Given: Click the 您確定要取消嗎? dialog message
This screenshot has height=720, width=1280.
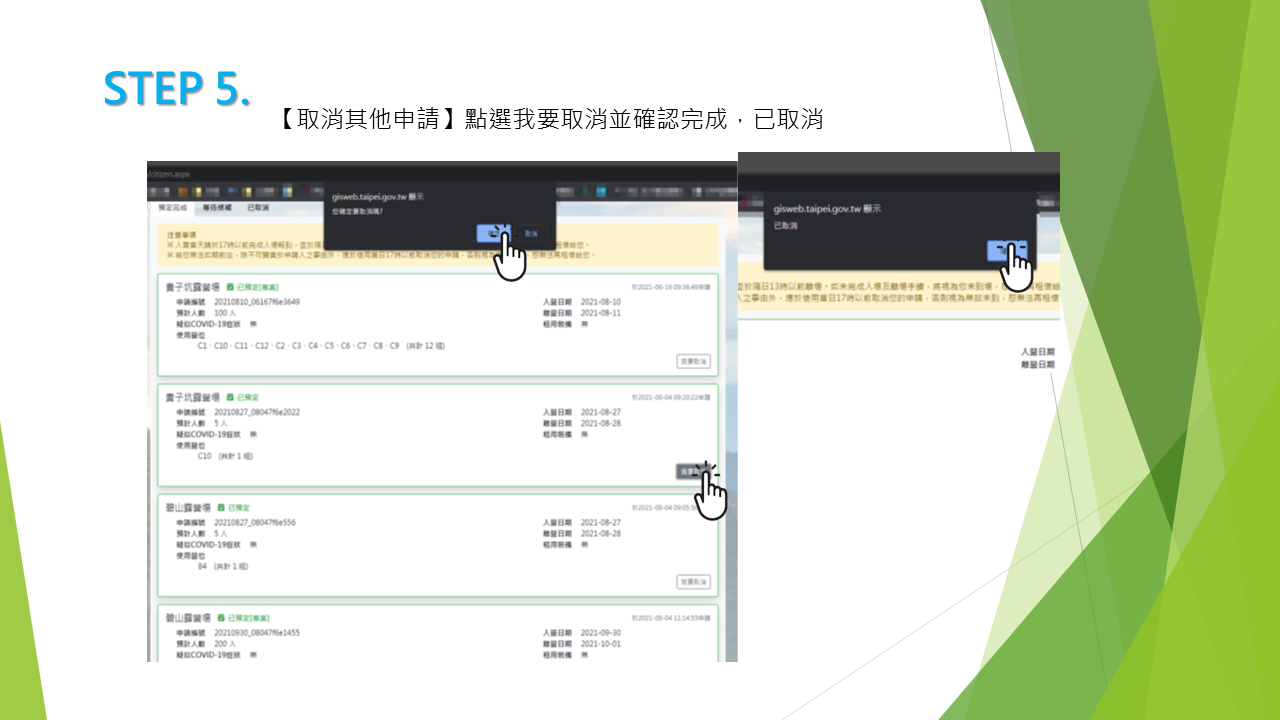Looking at the screenshot, I should click(x=357, y=212).
